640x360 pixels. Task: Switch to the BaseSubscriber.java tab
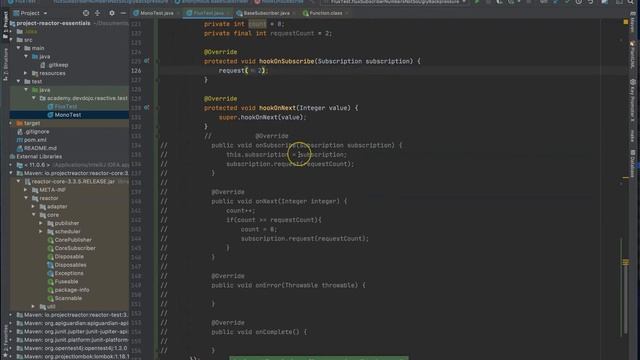click(266, 13)
